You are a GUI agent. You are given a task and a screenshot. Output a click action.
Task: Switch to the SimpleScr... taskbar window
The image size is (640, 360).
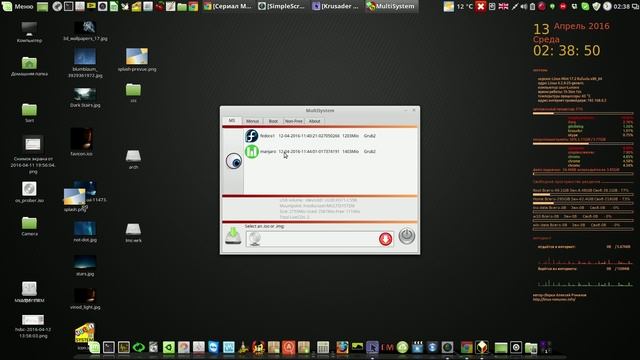pyautogui.click(x=282, y=6)
